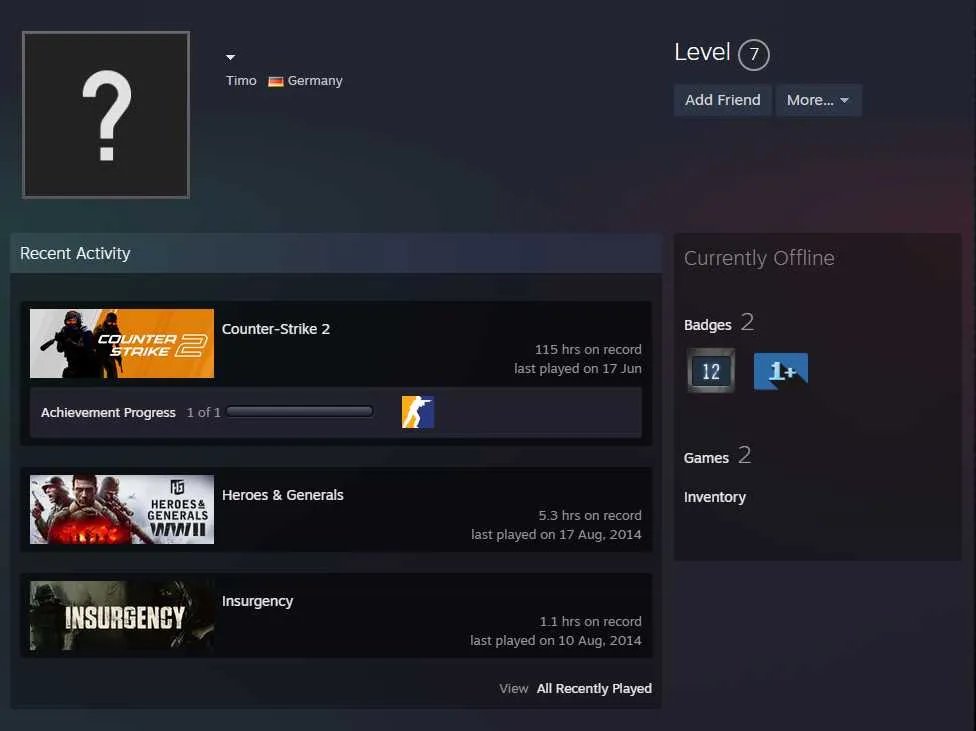Click the 'last played on 17 Jun' text

pos(578,369)
